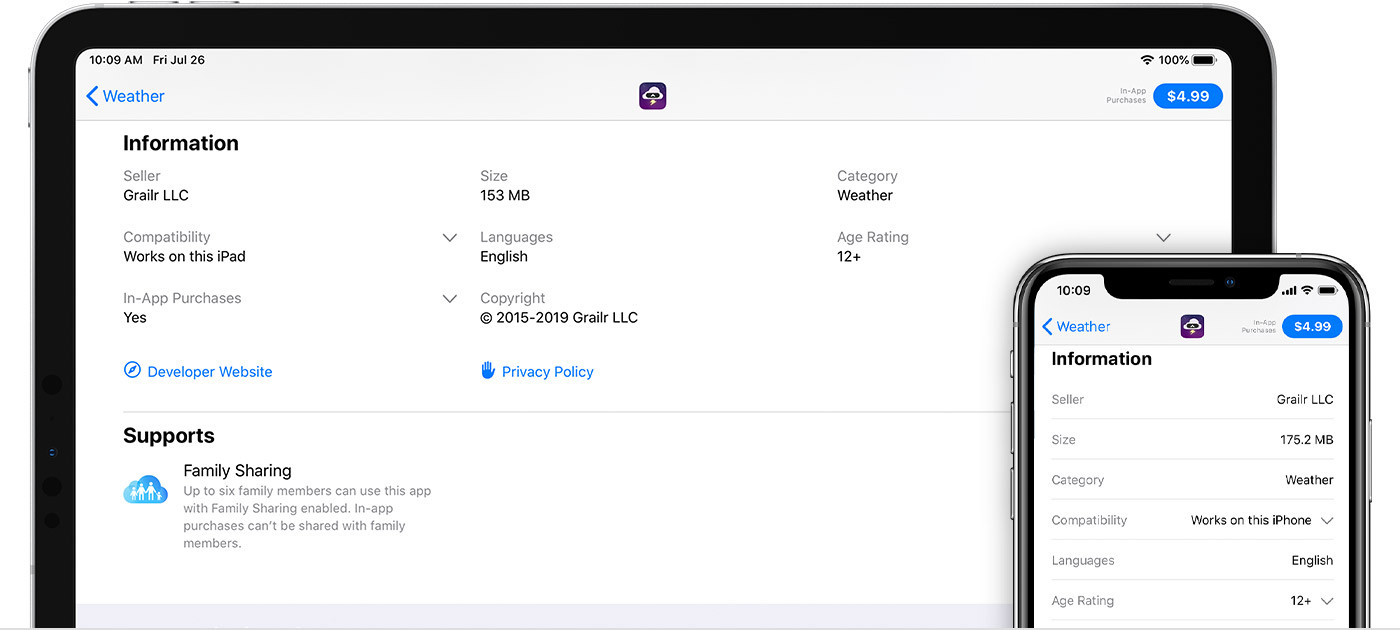Click the Supports heading
This screenshot has height=630, width=1400.
[x=169, y=436]
